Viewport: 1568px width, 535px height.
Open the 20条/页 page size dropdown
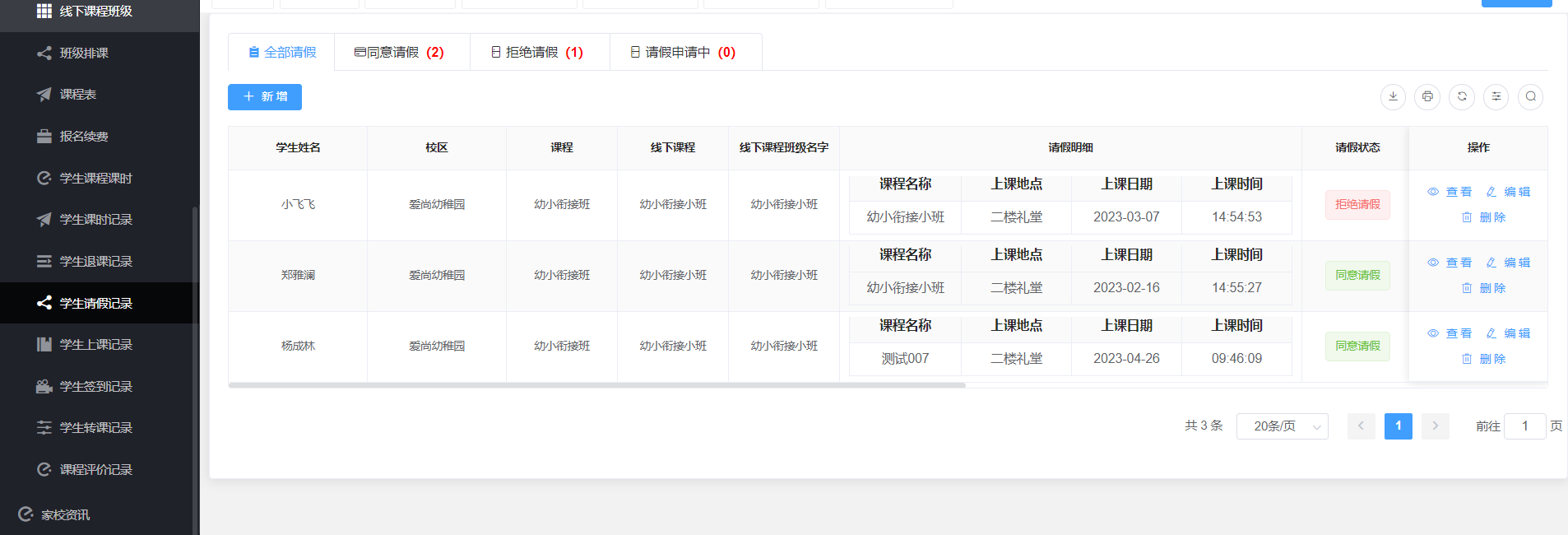(1283, 426)
